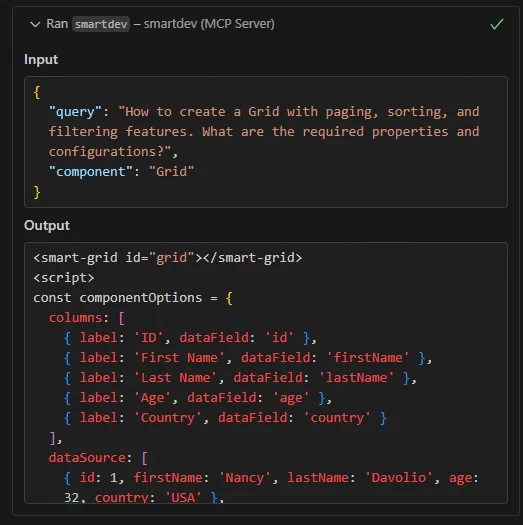Click the opening yellow brace in Input
The width and height of the screenshot is (523, 525).
click(x=37, y=92)
